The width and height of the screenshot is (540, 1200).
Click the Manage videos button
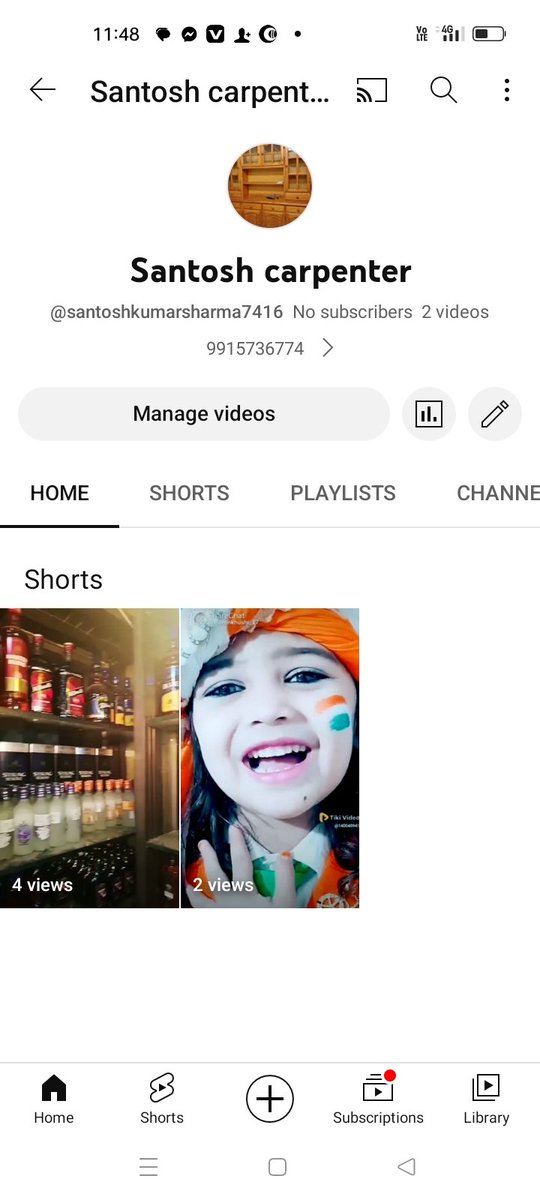click(204, 414)
